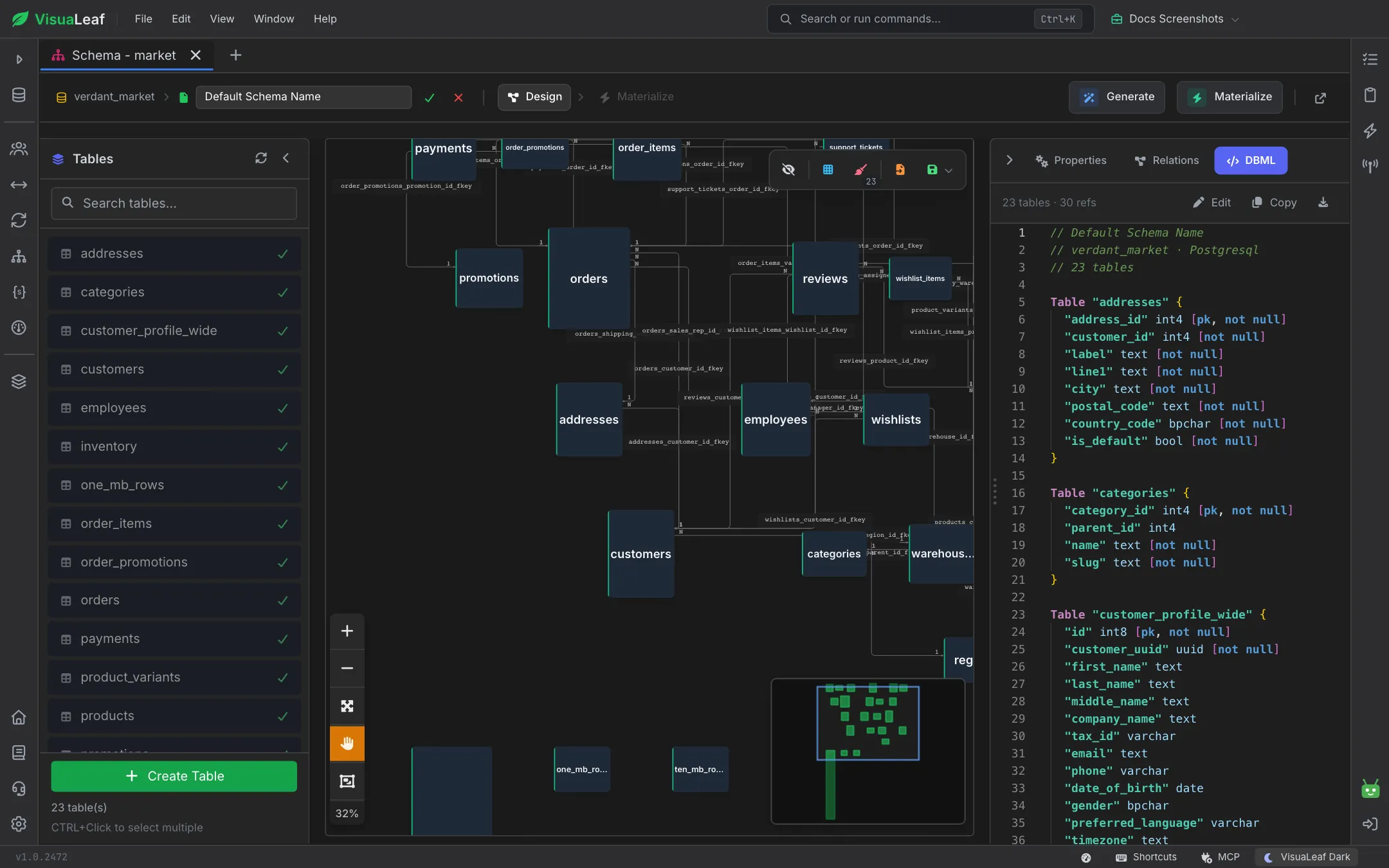Viewport: 1389px width, 868px height.
Task: Click the blue grid layout icon
Action: (828, 170)
